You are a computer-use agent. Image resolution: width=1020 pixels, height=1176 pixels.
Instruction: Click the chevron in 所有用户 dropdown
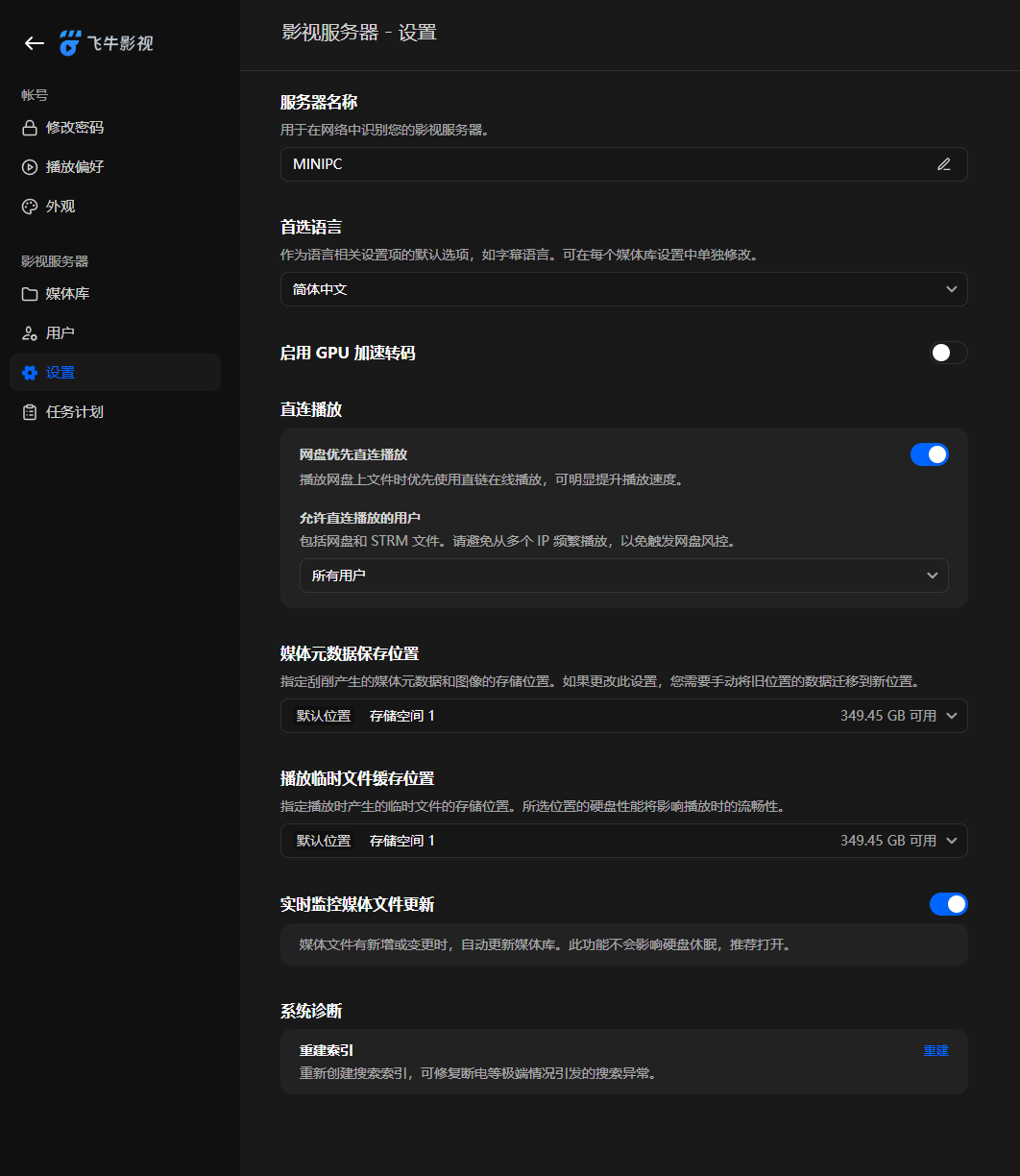932,576
